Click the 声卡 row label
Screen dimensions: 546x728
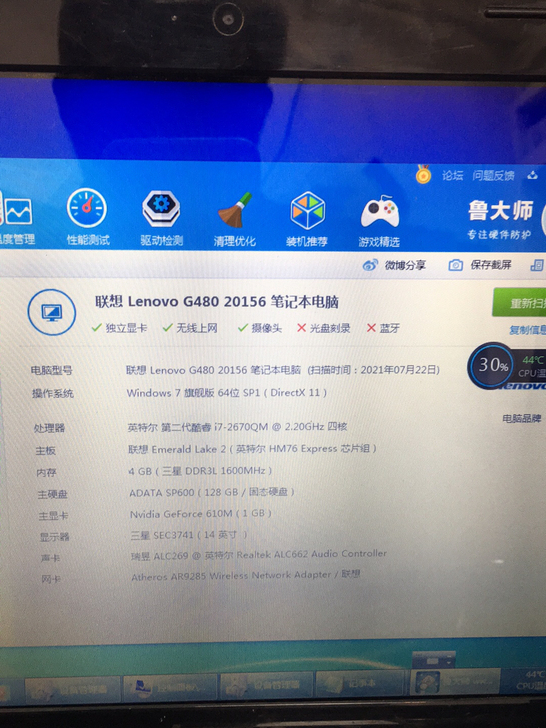pos(51,559)
